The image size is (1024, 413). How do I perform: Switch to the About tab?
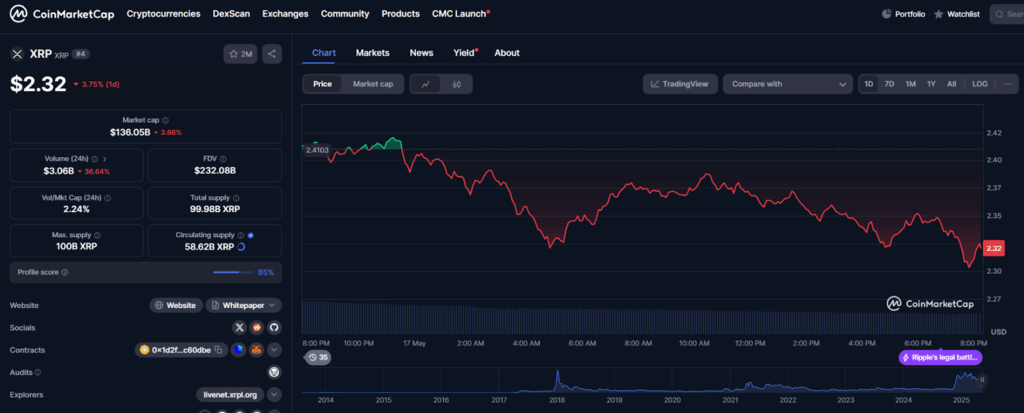[507, 53]
